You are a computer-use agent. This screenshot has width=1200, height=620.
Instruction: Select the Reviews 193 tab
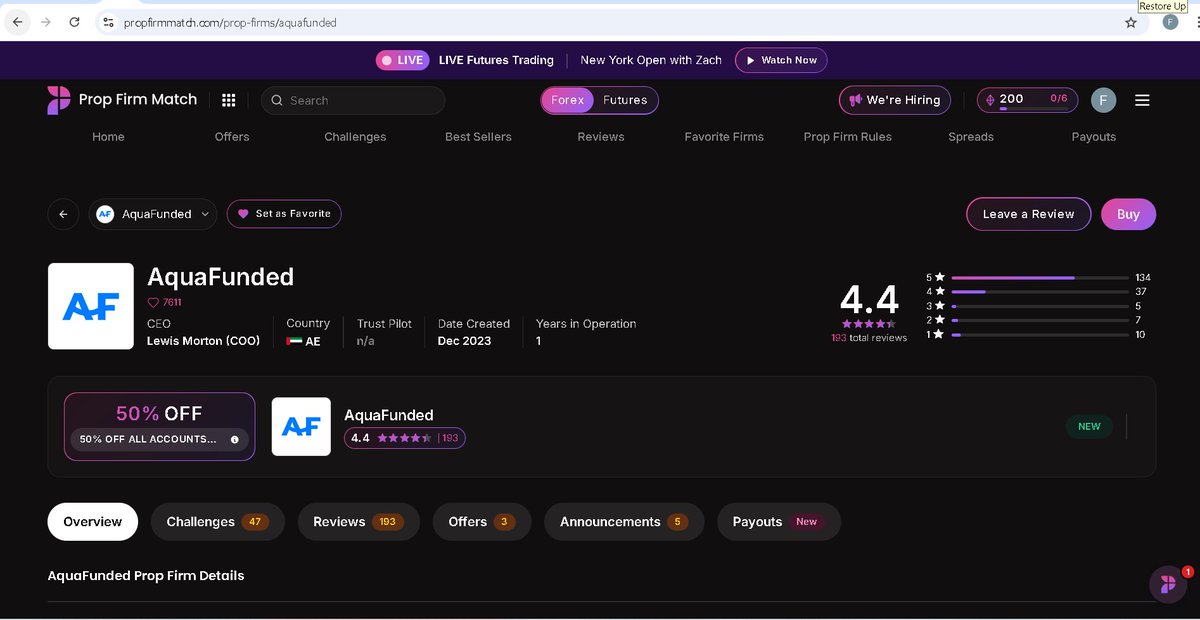[358, 522]
